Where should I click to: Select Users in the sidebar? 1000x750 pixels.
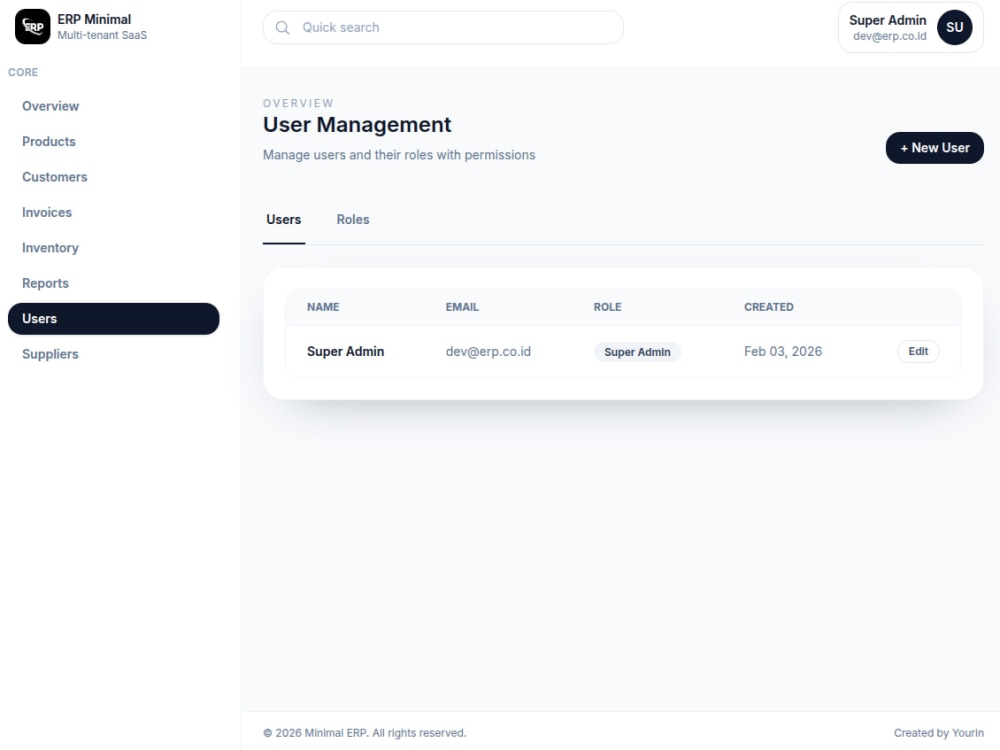[114, 319]
